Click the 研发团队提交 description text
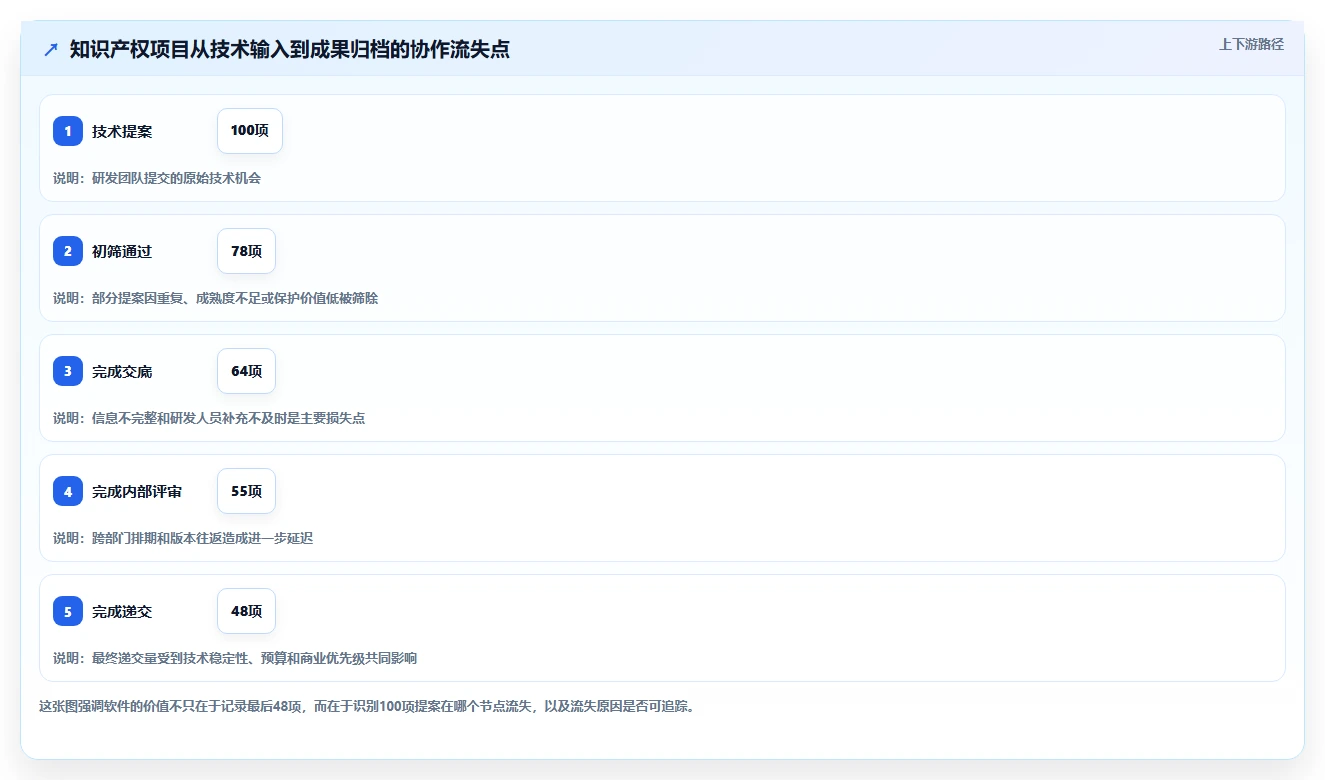The height and width of the screenshot is (780, 1325). coord(157,178)
